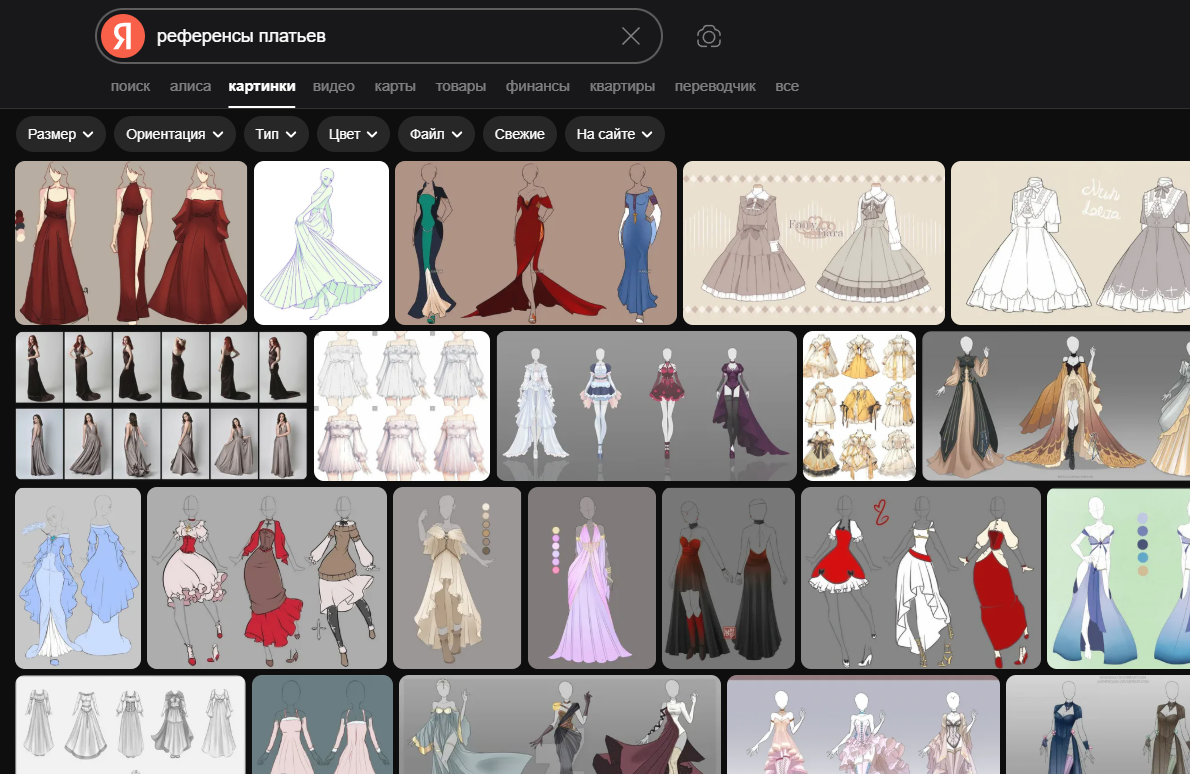Expand the "Размер" filter dropdown

pyautogui.click(x=61, y=134)
